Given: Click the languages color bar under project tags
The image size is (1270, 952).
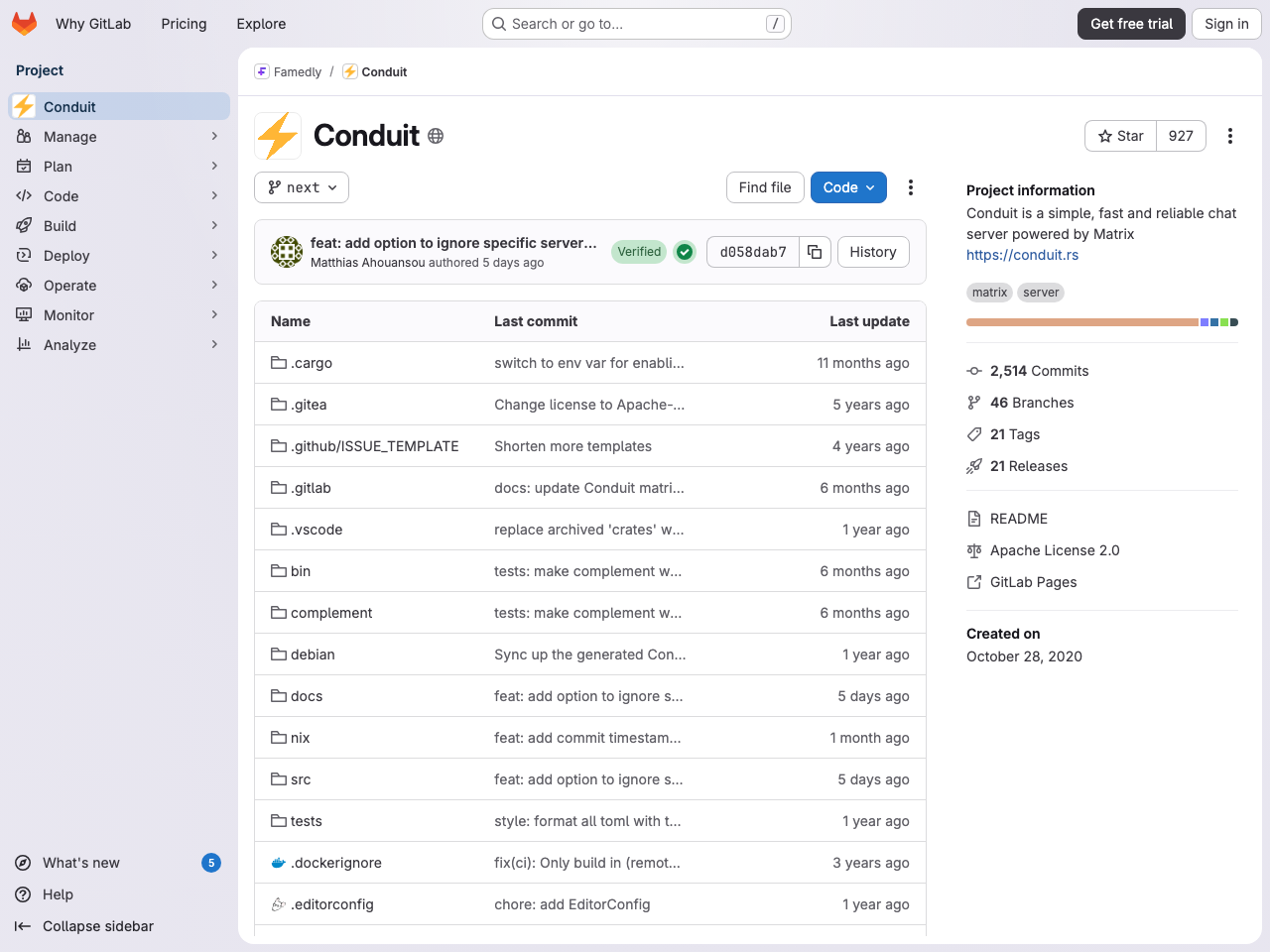Looking at the screenshot, I should 1101,321.
